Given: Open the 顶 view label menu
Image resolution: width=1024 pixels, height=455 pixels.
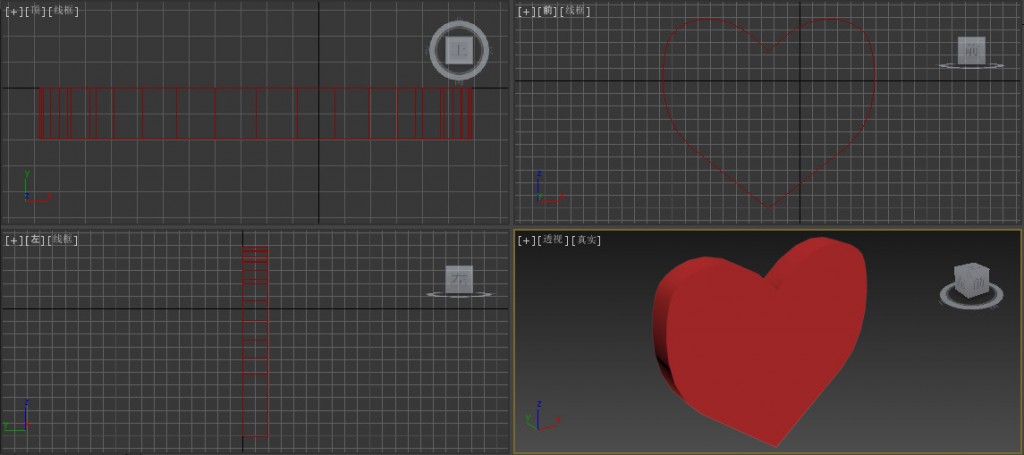Looking at the screenshot, I should (x=35, y=11).
